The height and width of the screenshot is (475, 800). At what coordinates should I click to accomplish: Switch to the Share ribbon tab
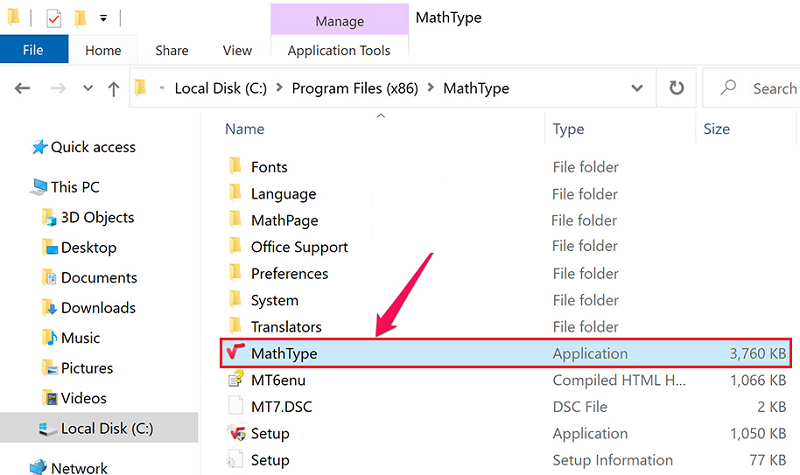pos(172,50)
